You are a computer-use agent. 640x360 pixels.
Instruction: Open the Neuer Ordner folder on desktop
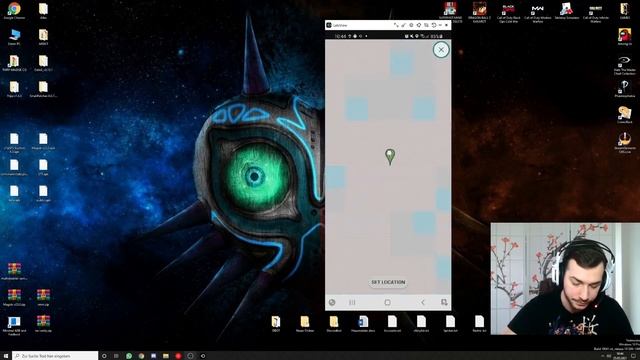click(x=305, y=323)
